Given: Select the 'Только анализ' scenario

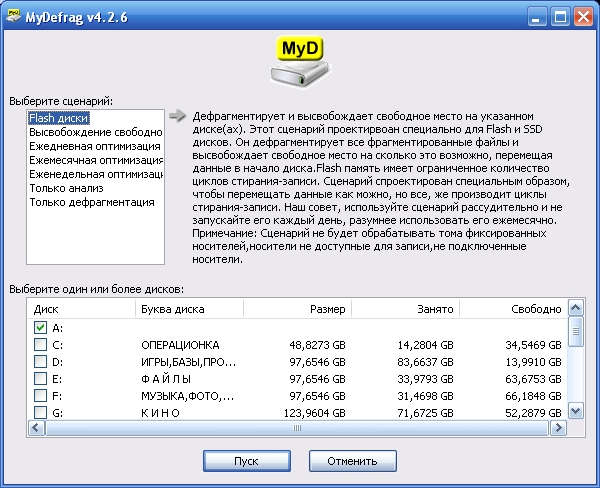Looking at the screenshot, I should [67, 188].
